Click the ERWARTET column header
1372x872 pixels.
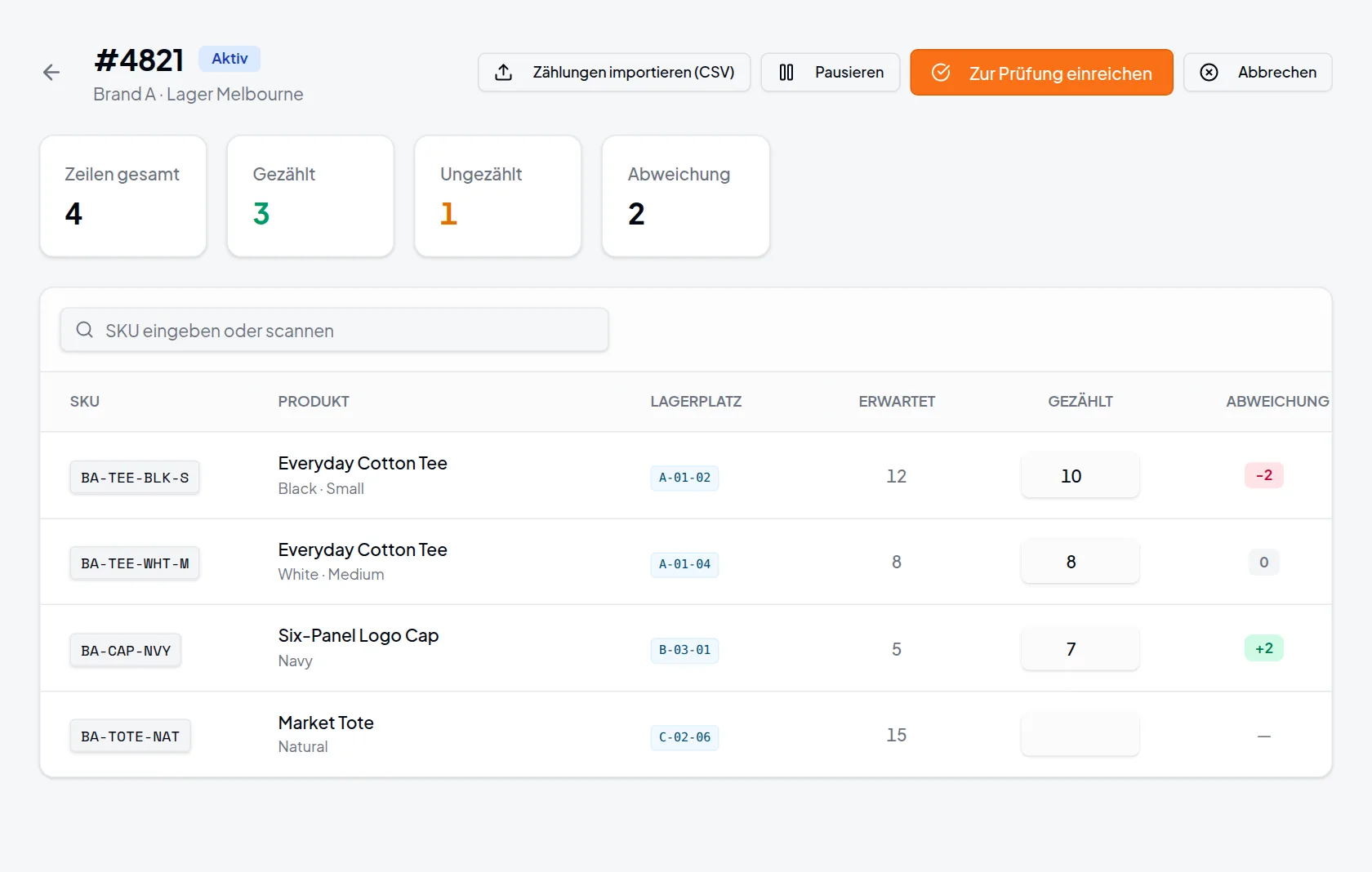pos(897,402)
